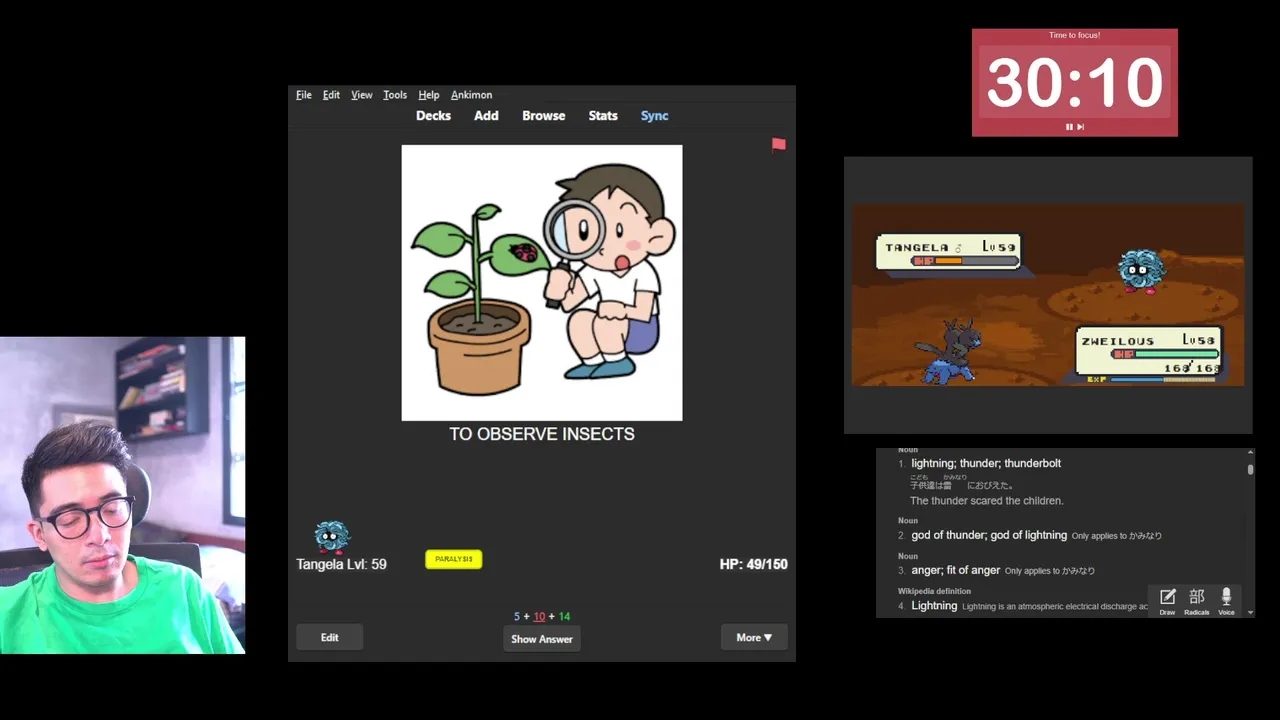This screenshot has width=1280, height=720.
Task: Click the green review count 14
Action: [564, 616]
